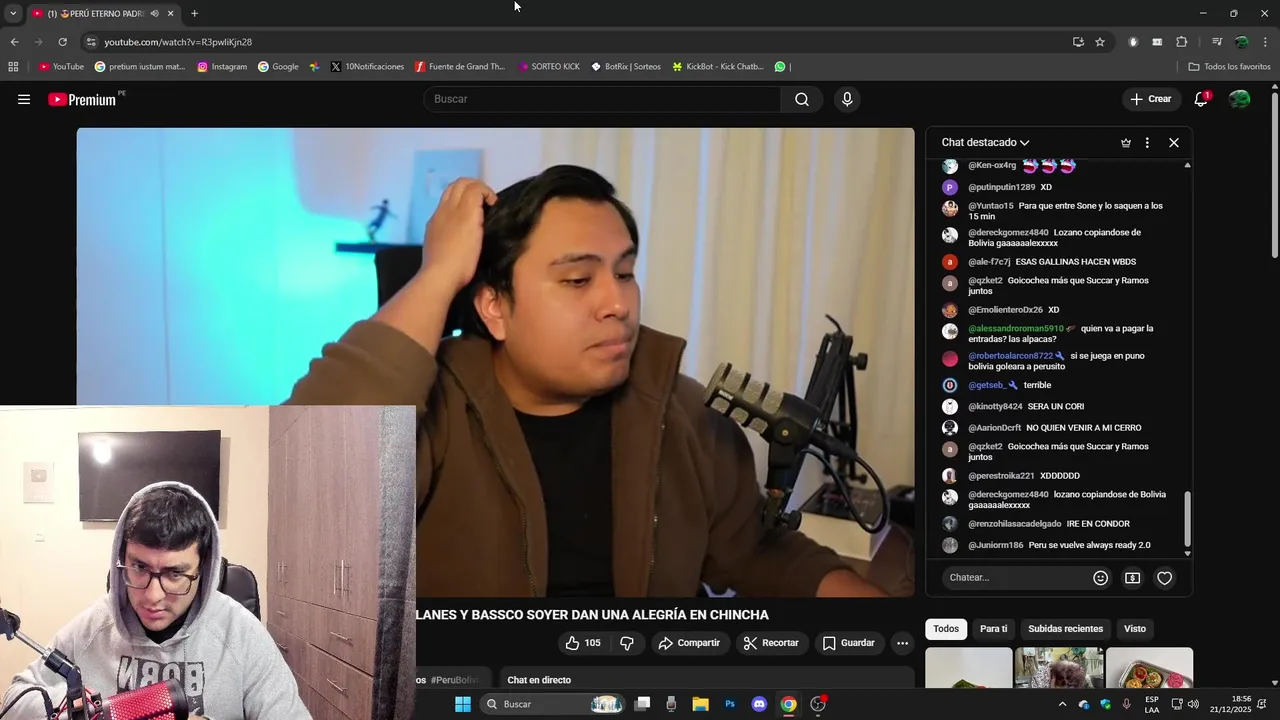1280x720 pixels.
Task: Expand the tab search dropdown arrow
Action: [x=12, y=13]
